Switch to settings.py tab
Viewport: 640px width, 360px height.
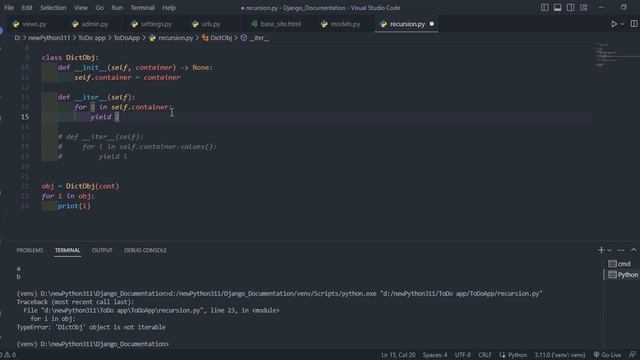(156, 24)
